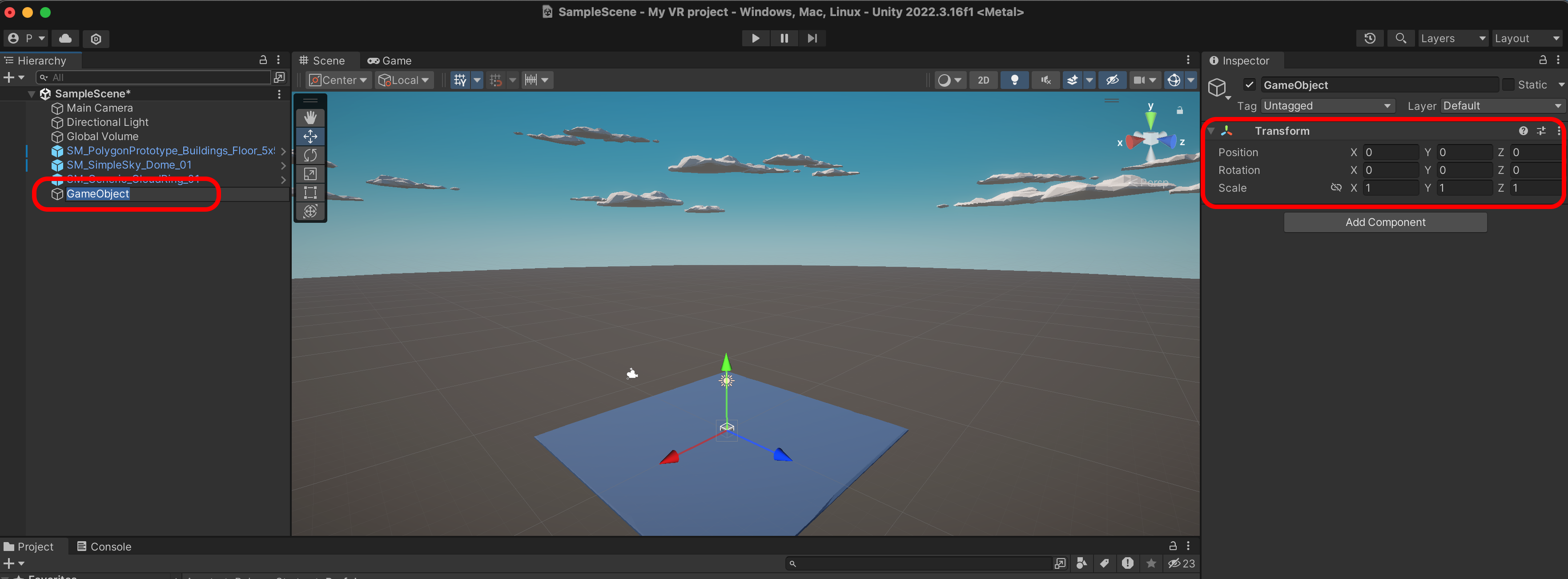Select the Hand view tool
Viewport: 1568px width, 579px height.
[310, 117]
